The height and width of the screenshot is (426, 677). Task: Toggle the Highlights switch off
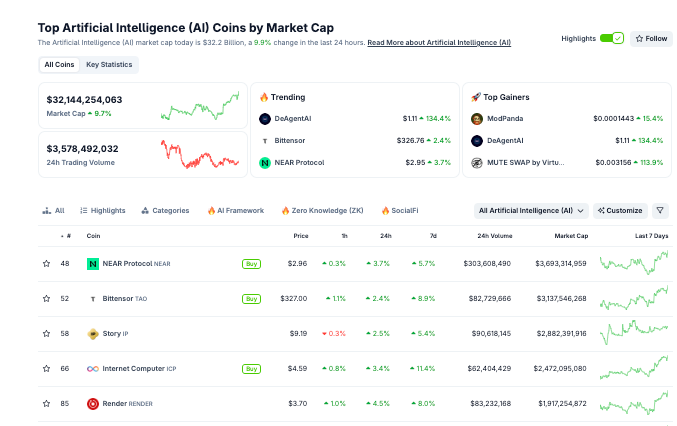[611, 38]
